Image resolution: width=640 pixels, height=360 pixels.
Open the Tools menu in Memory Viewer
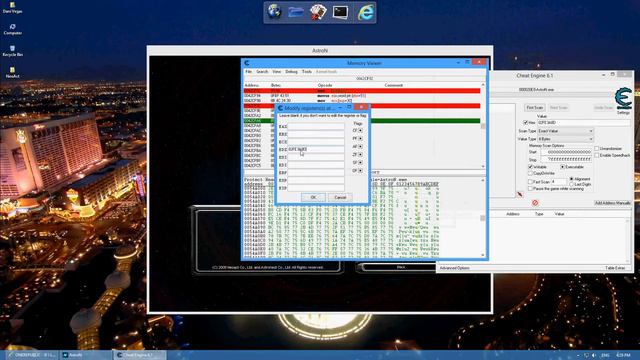coord(307,71)
